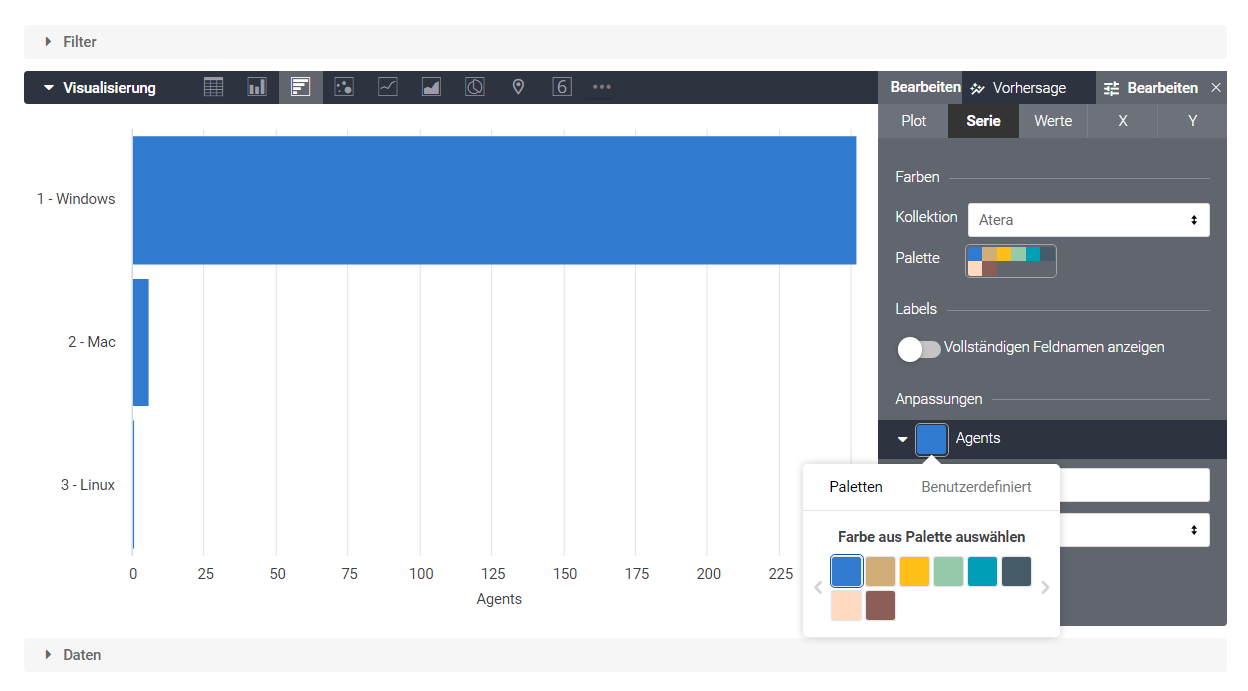Image resolution: width=1248 pixels, height=691 pixels.
Task: Open the Benutzerdefiniert color tab
Action: click(976, 487)
